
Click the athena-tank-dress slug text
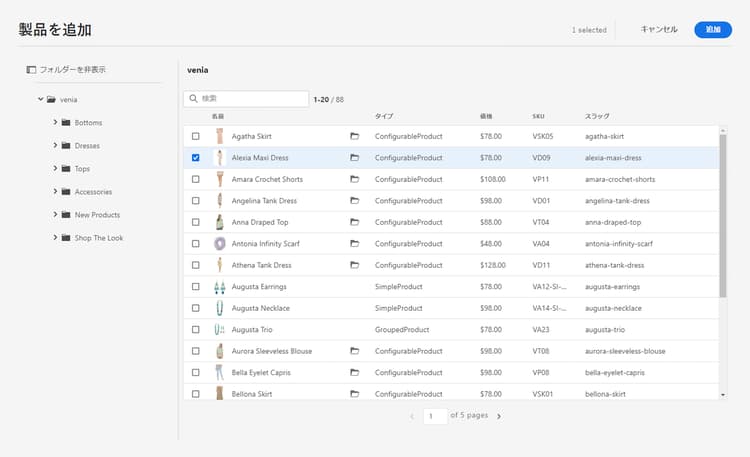(615, 265)
